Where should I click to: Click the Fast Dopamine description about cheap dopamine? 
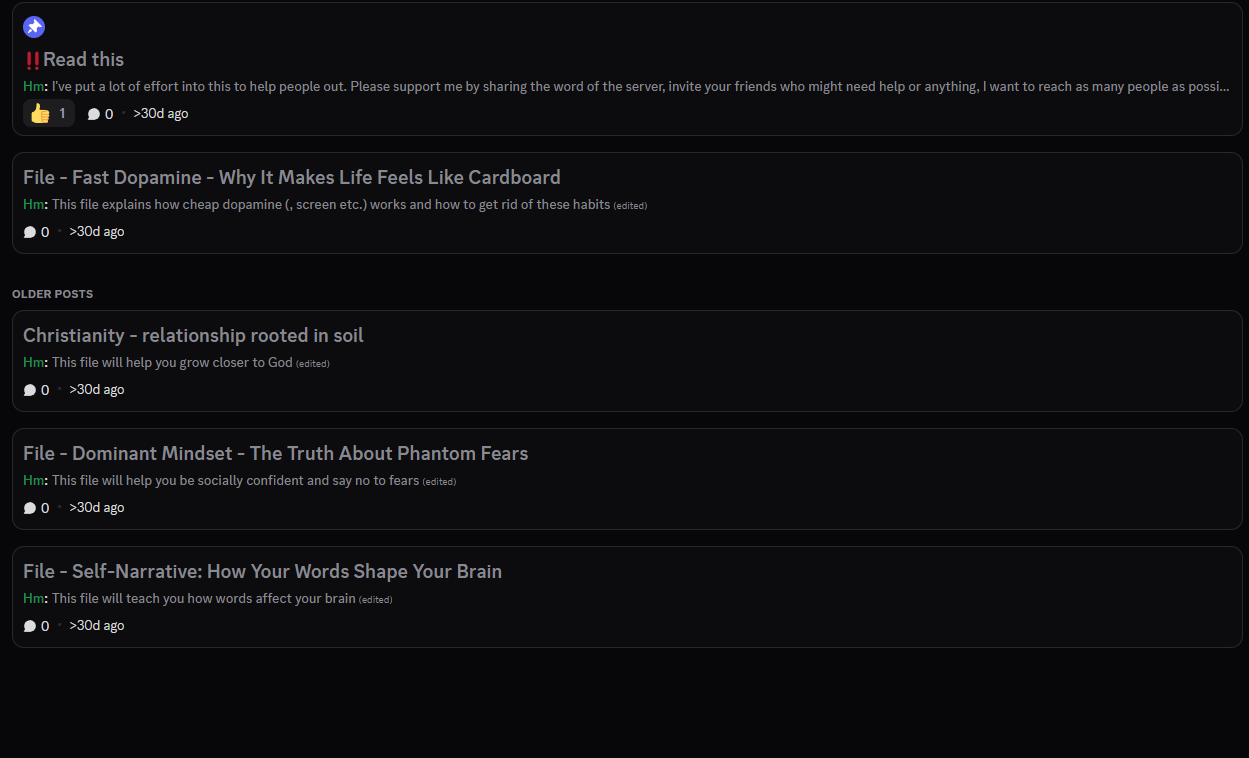coord(330,205)
